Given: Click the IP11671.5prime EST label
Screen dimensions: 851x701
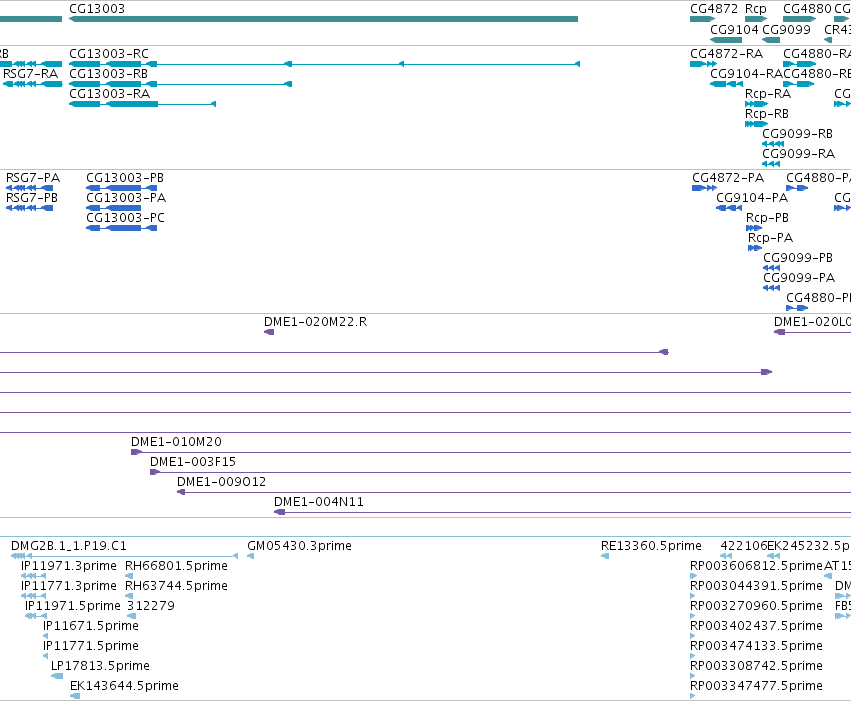Looking at the screenshot, I should (91, 627).
